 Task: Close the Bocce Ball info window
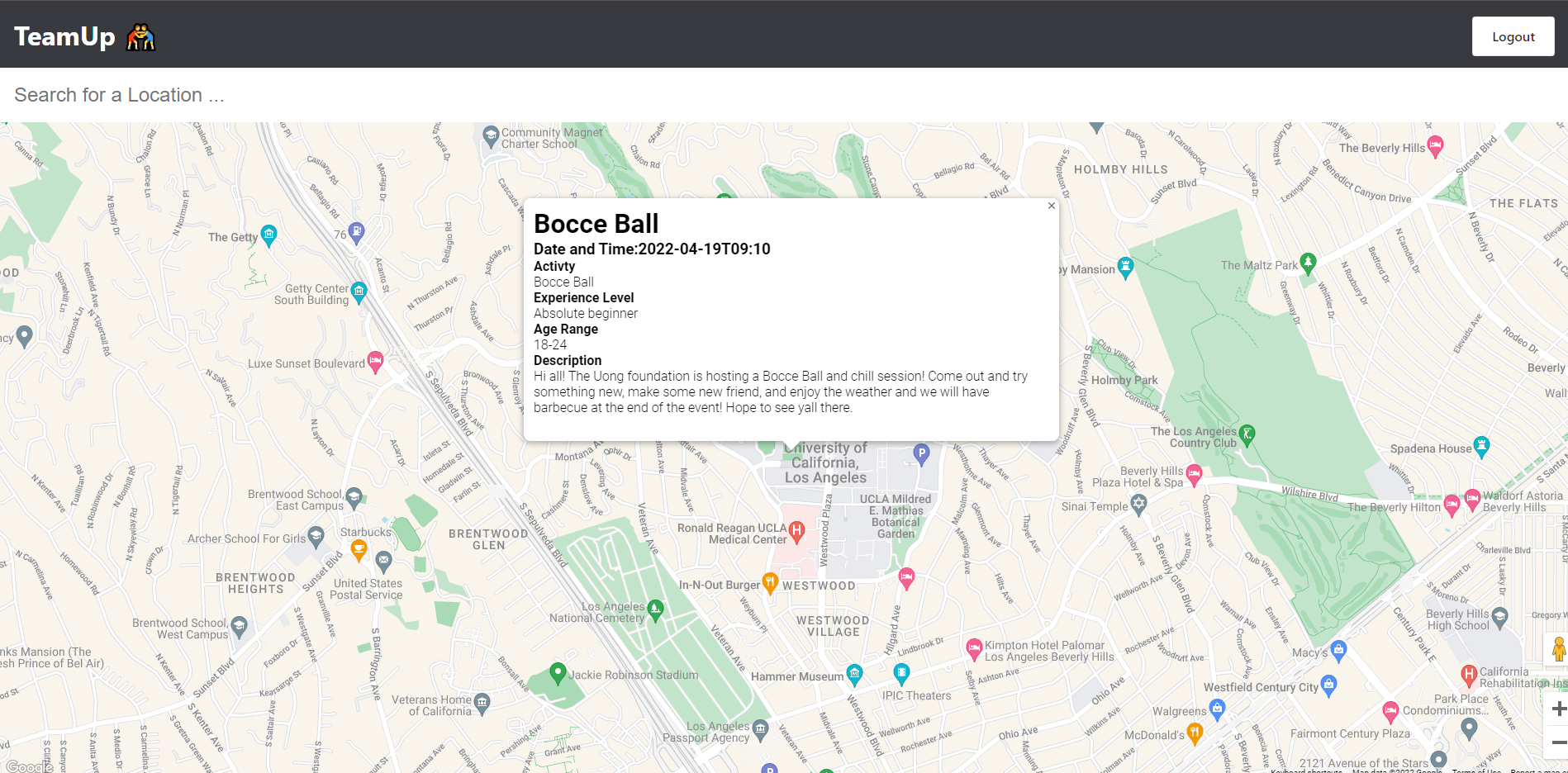1051,206
